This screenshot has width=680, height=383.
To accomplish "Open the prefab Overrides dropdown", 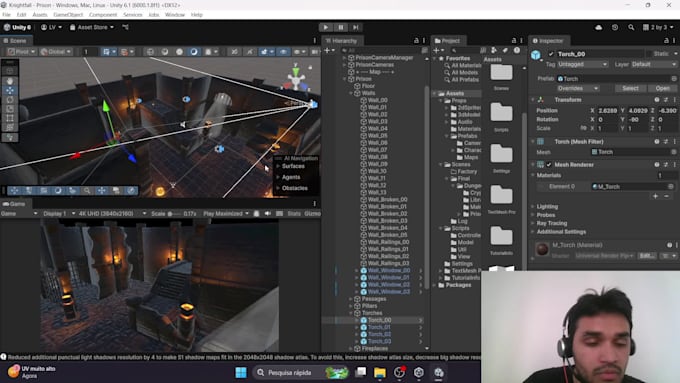I will (578, 88).
